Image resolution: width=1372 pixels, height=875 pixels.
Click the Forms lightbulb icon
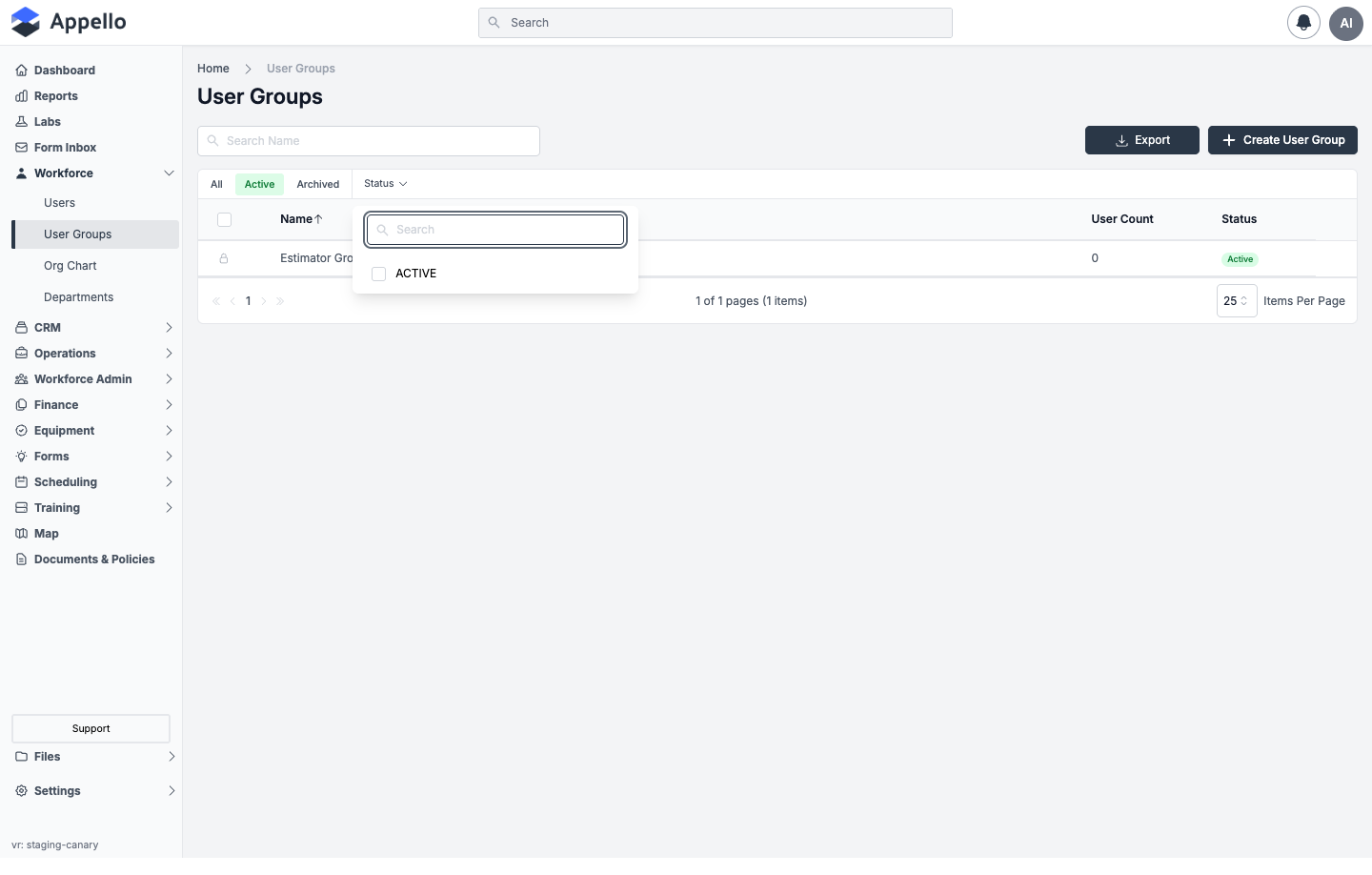pos(21,457)
